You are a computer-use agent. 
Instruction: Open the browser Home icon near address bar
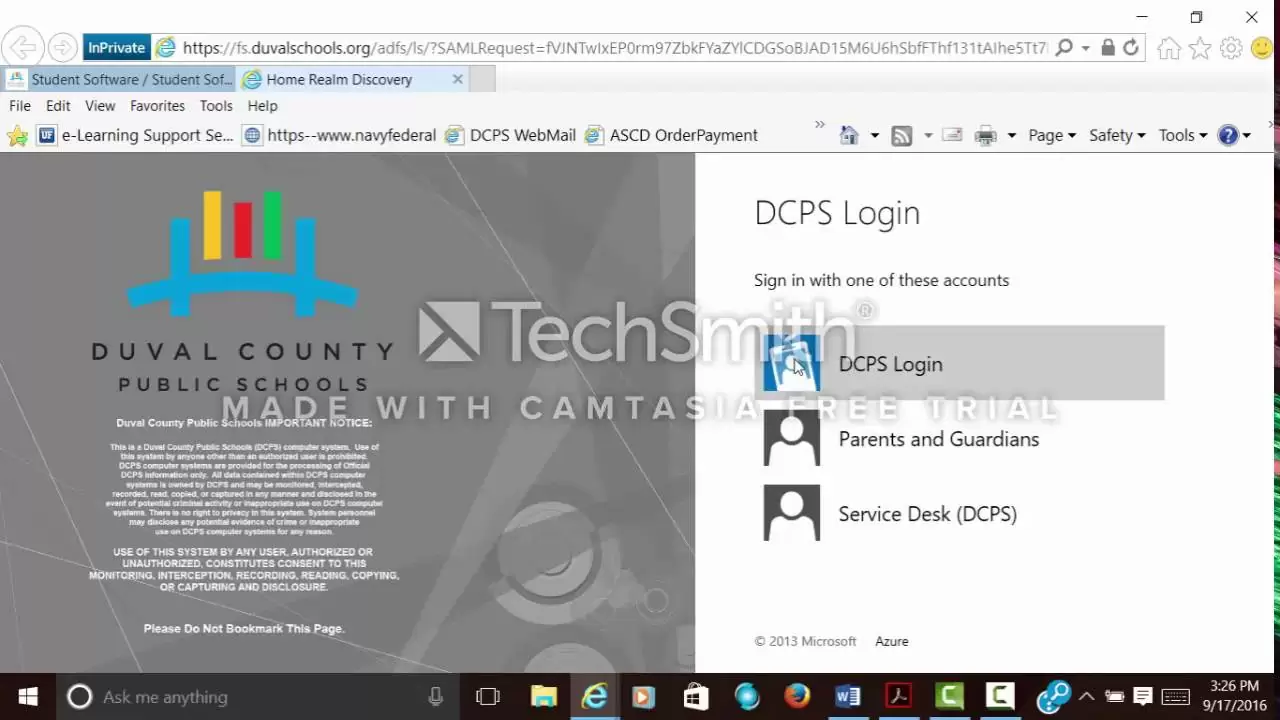click(1168, 48)
